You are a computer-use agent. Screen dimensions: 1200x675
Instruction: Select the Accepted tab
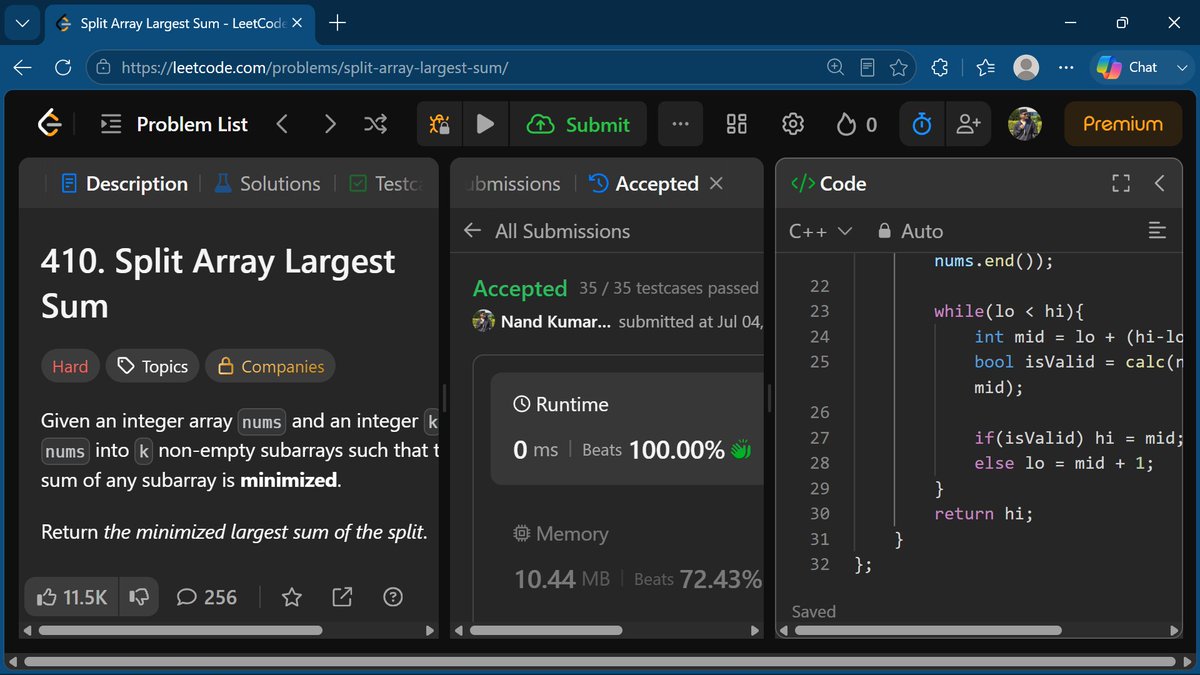(x=644, y=184)
